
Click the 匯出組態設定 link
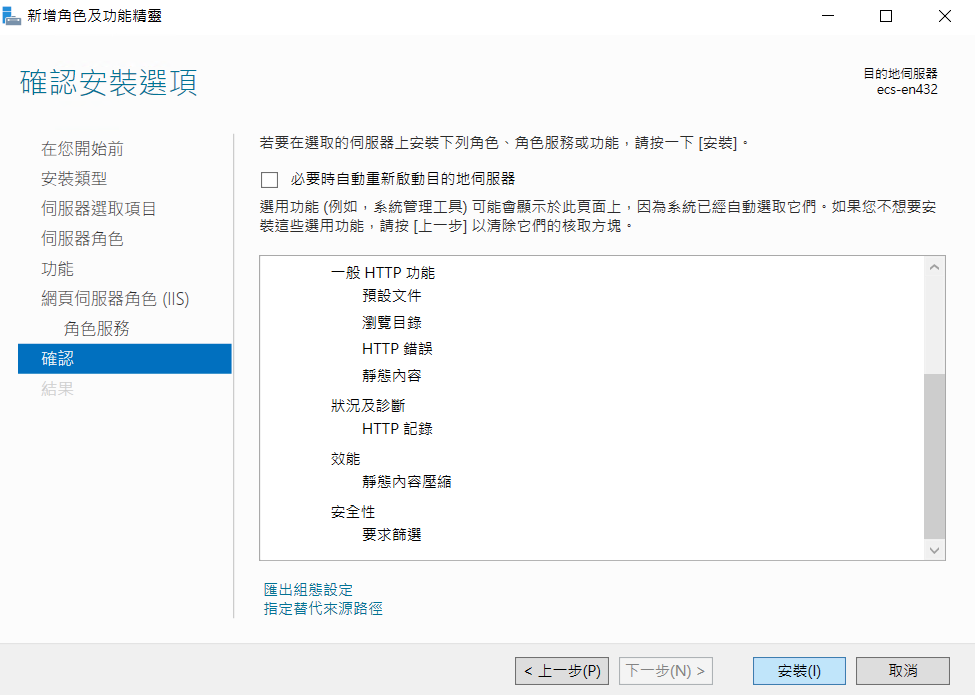point(308,589)
